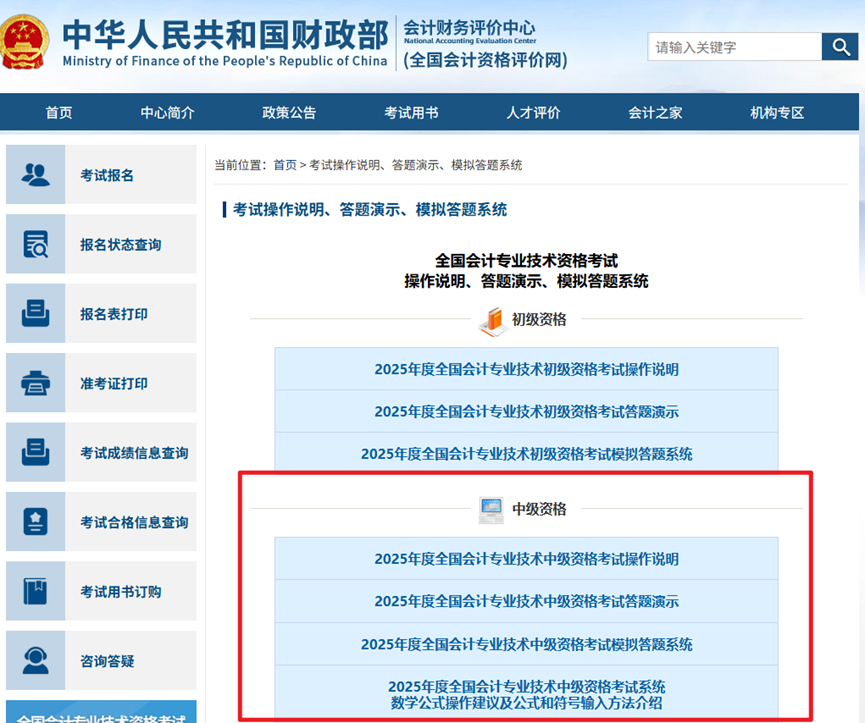Open 中级数学公式操作建议 link
Screen dimensions: 865x723
click(526, 694)
